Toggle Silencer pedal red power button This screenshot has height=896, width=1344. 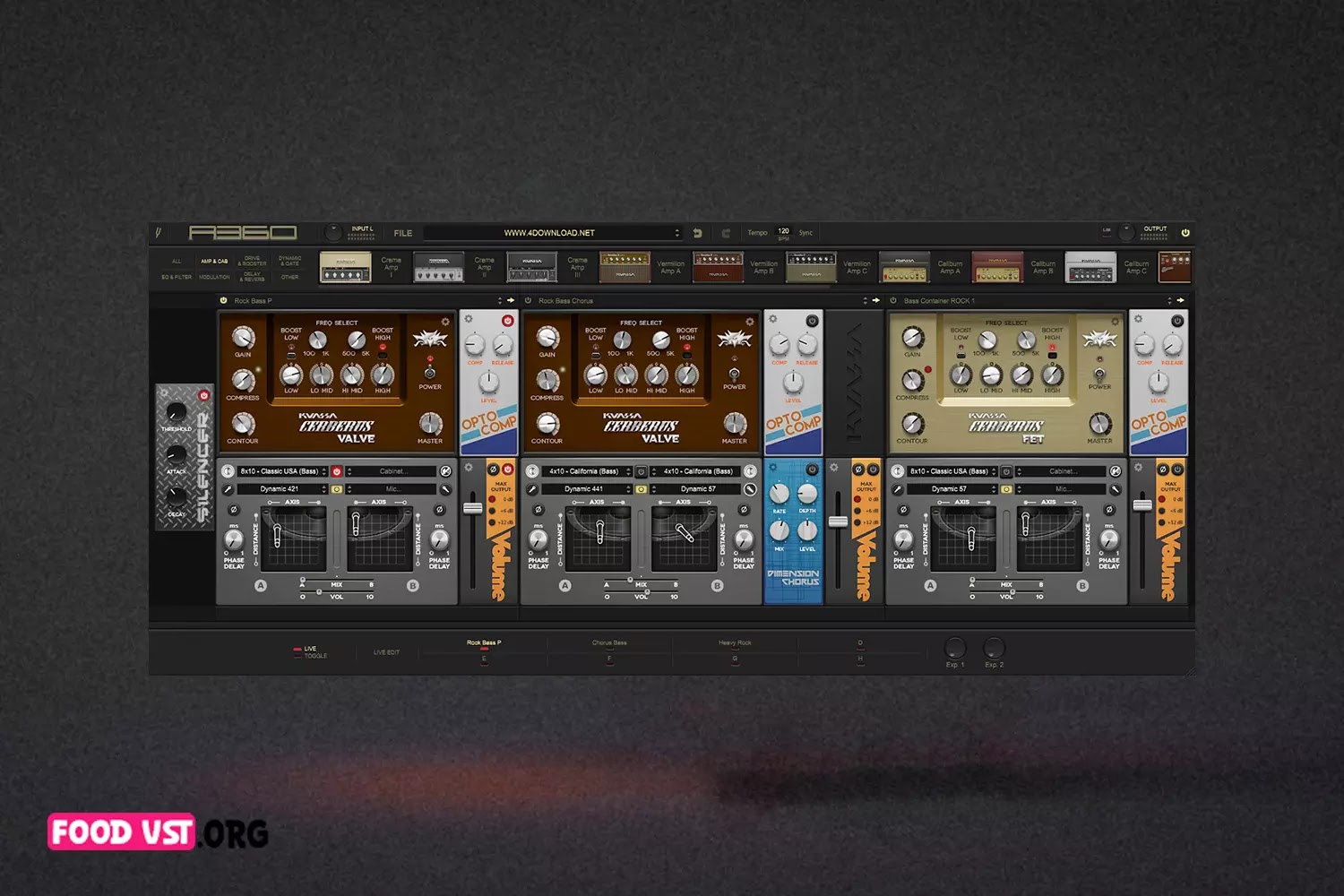coord(204,395)
